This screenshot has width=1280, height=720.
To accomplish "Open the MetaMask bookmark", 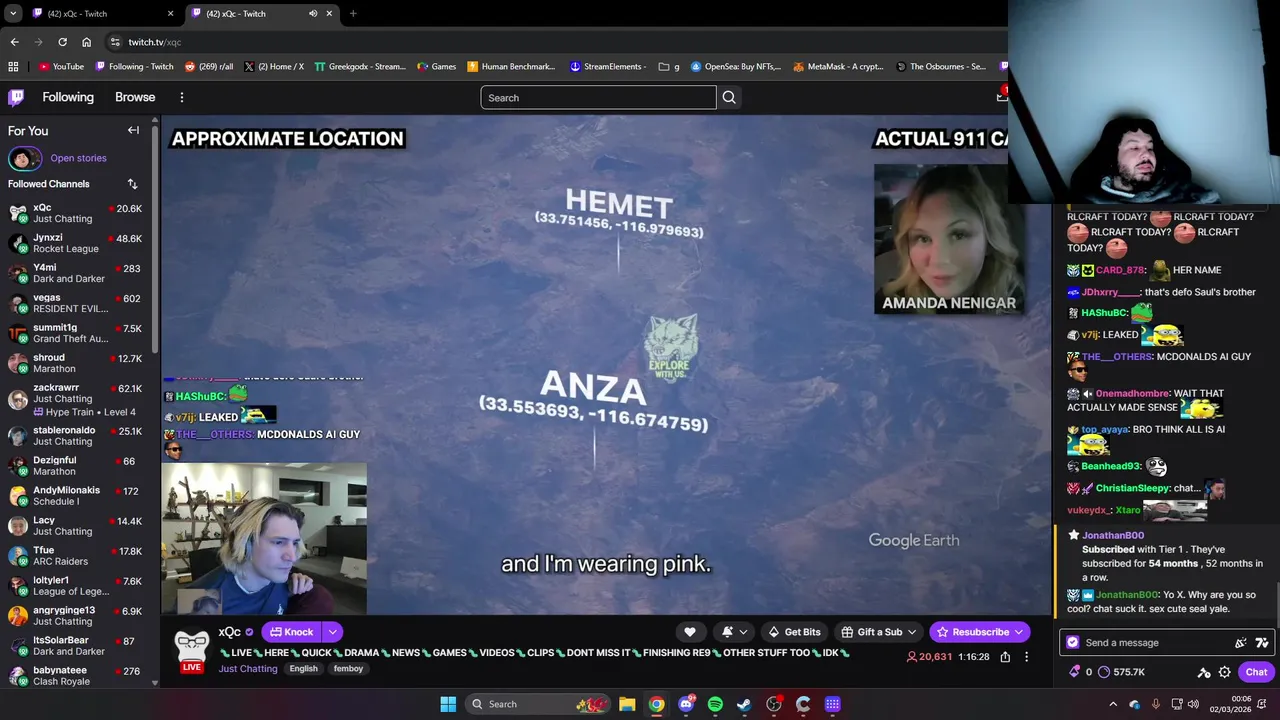I will point(838,67).
